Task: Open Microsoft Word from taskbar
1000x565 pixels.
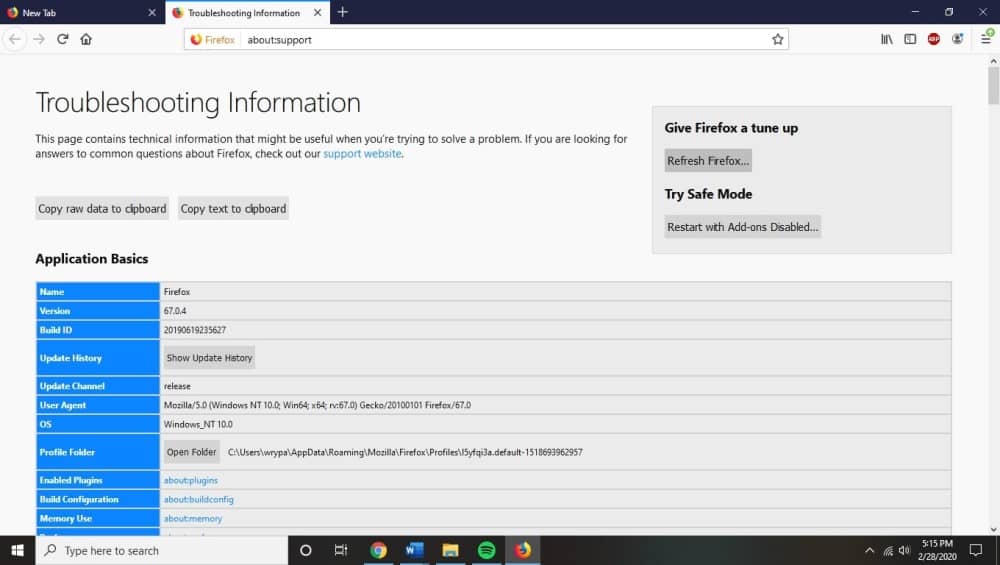Action: point(415,550)
